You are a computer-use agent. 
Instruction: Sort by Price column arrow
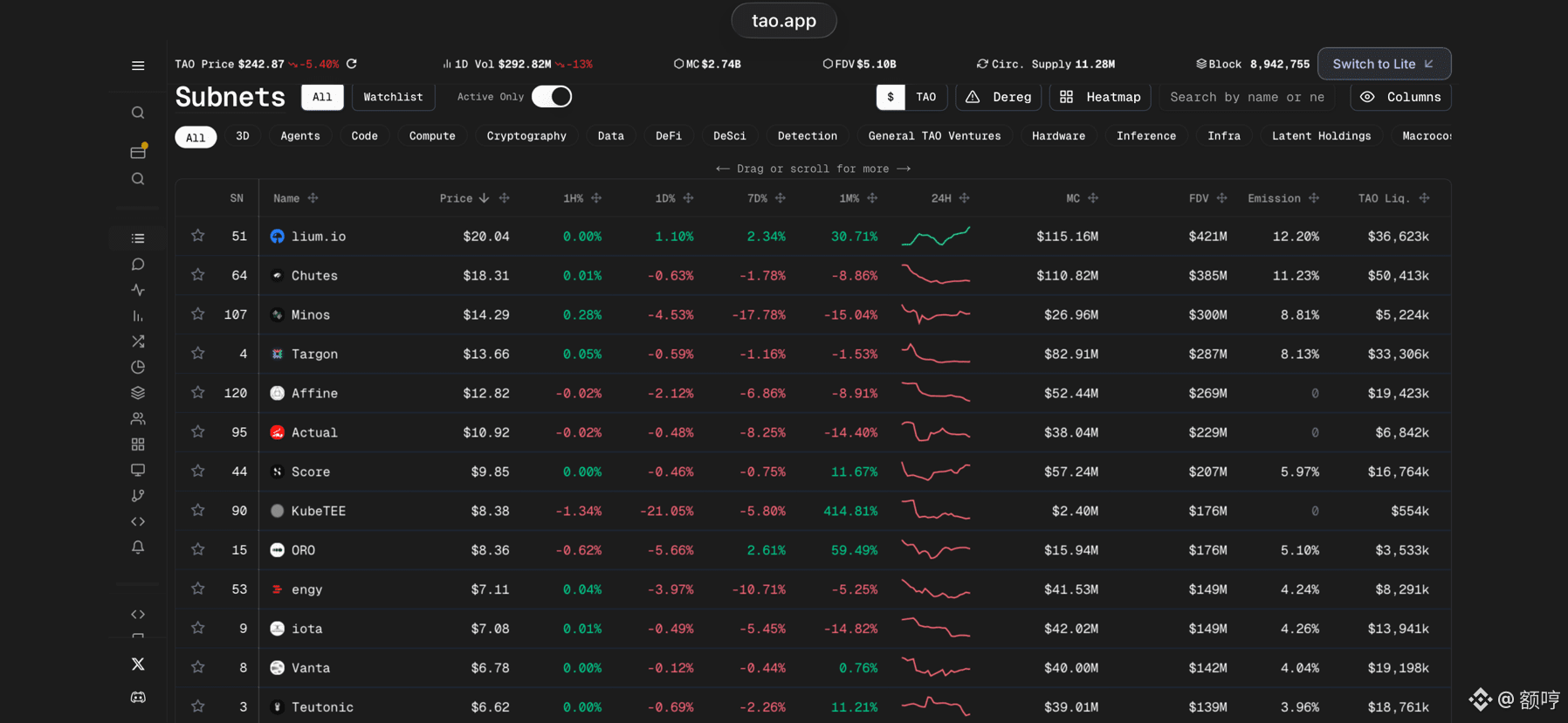pyautogui.click(x=484, y=198)
